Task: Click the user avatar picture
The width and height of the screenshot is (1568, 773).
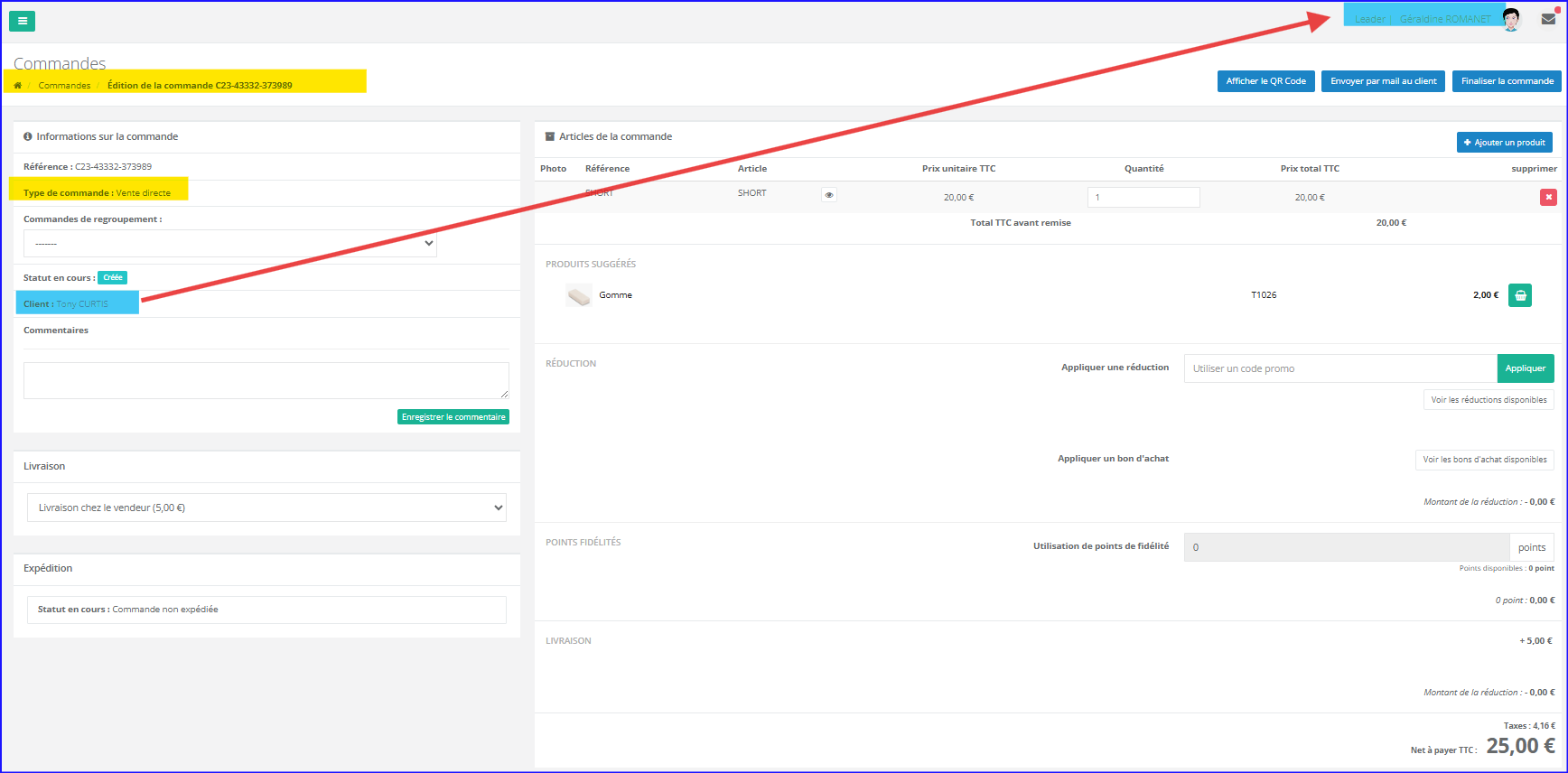Action: pos(1511,19)
